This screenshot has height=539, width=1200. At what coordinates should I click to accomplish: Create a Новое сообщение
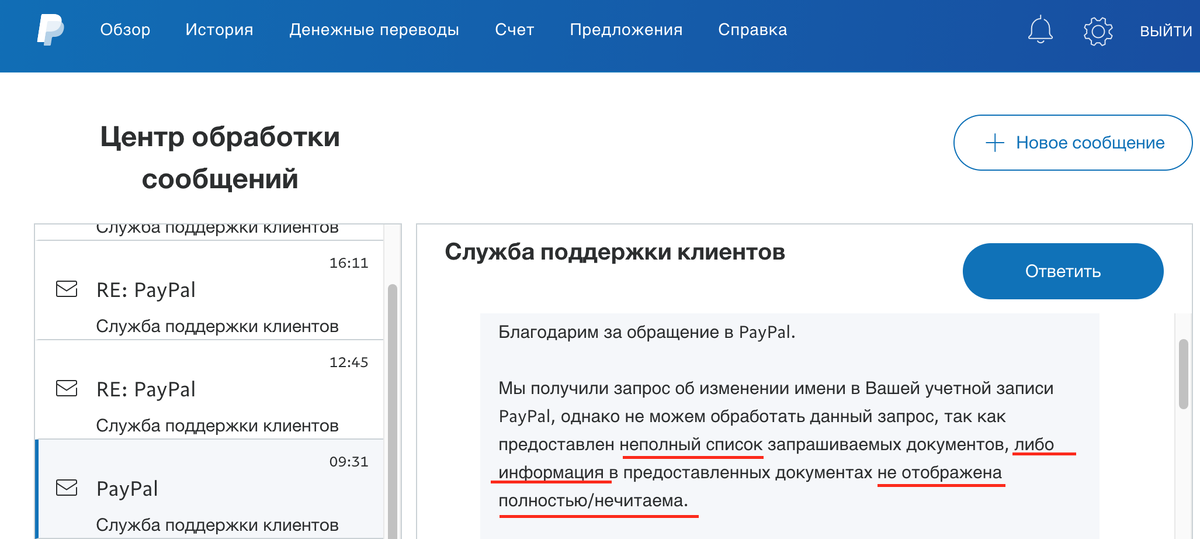click(x=1073, y=143)
